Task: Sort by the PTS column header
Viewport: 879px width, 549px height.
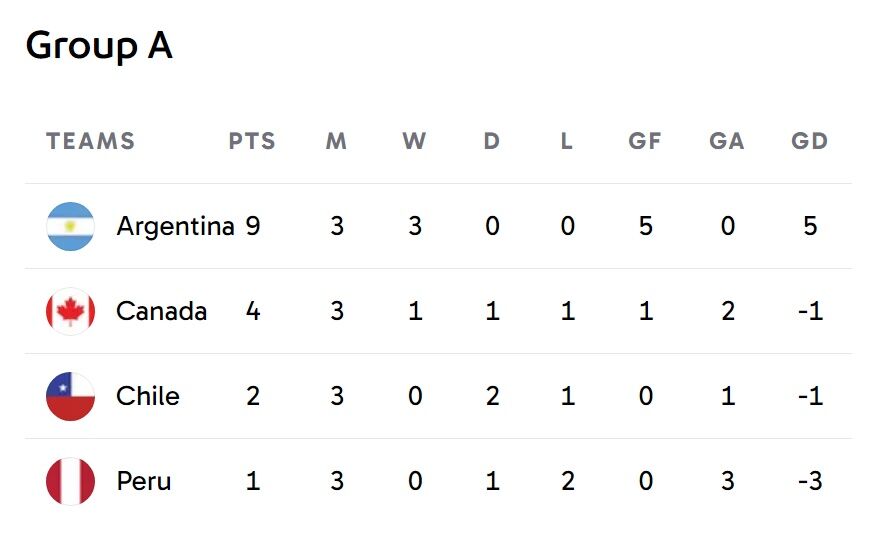Action: [x=252, y=141]
